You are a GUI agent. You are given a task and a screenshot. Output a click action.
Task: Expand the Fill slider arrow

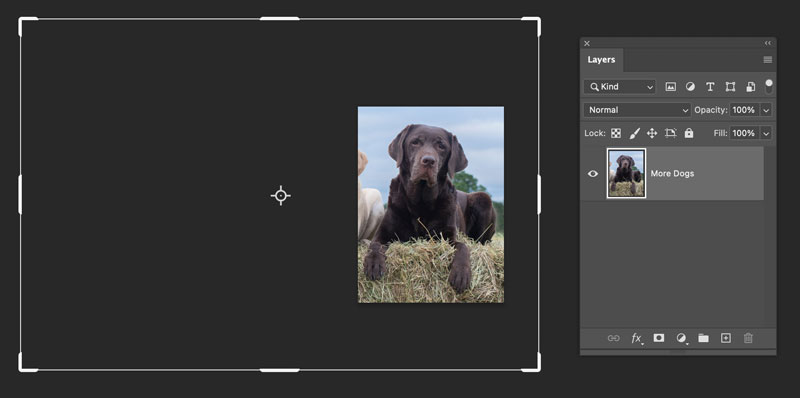(766, 133)
